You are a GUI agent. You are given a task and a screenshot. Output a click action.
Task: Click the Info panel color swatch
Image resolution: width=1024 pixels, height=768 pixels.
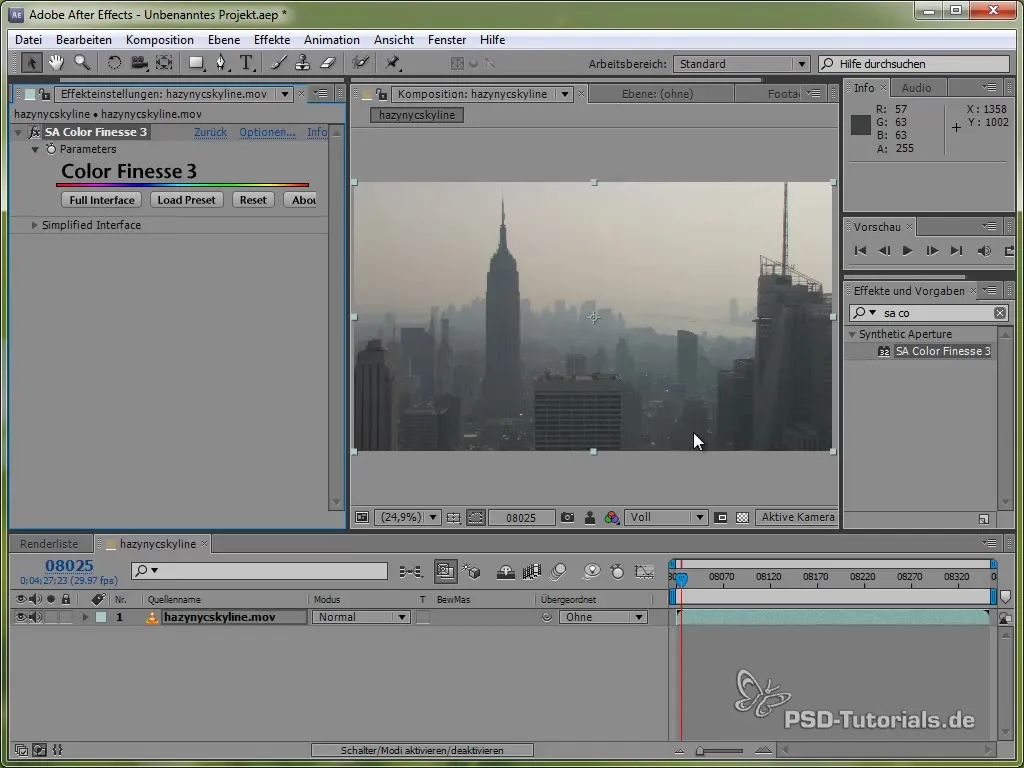(860, 125)
